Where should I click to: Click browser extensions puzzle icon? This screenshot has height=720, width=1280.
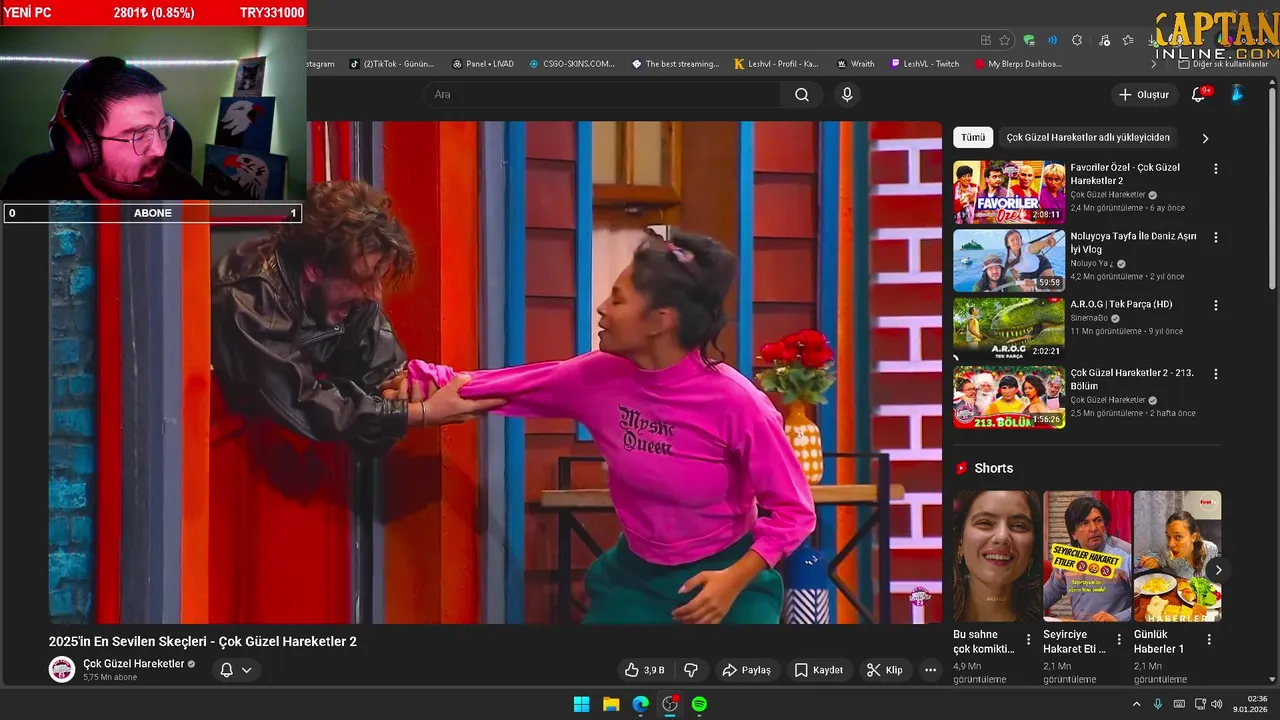(x=1077, y=40)
